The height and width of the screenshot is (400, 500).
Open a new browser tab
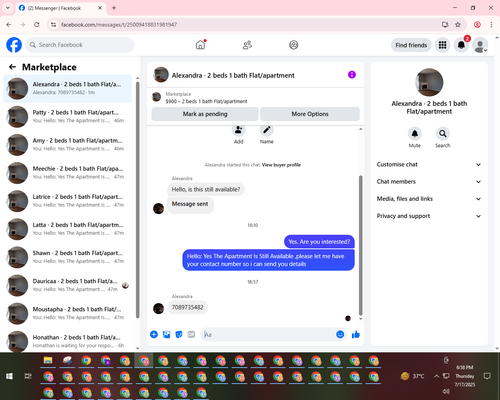[114, 8]
